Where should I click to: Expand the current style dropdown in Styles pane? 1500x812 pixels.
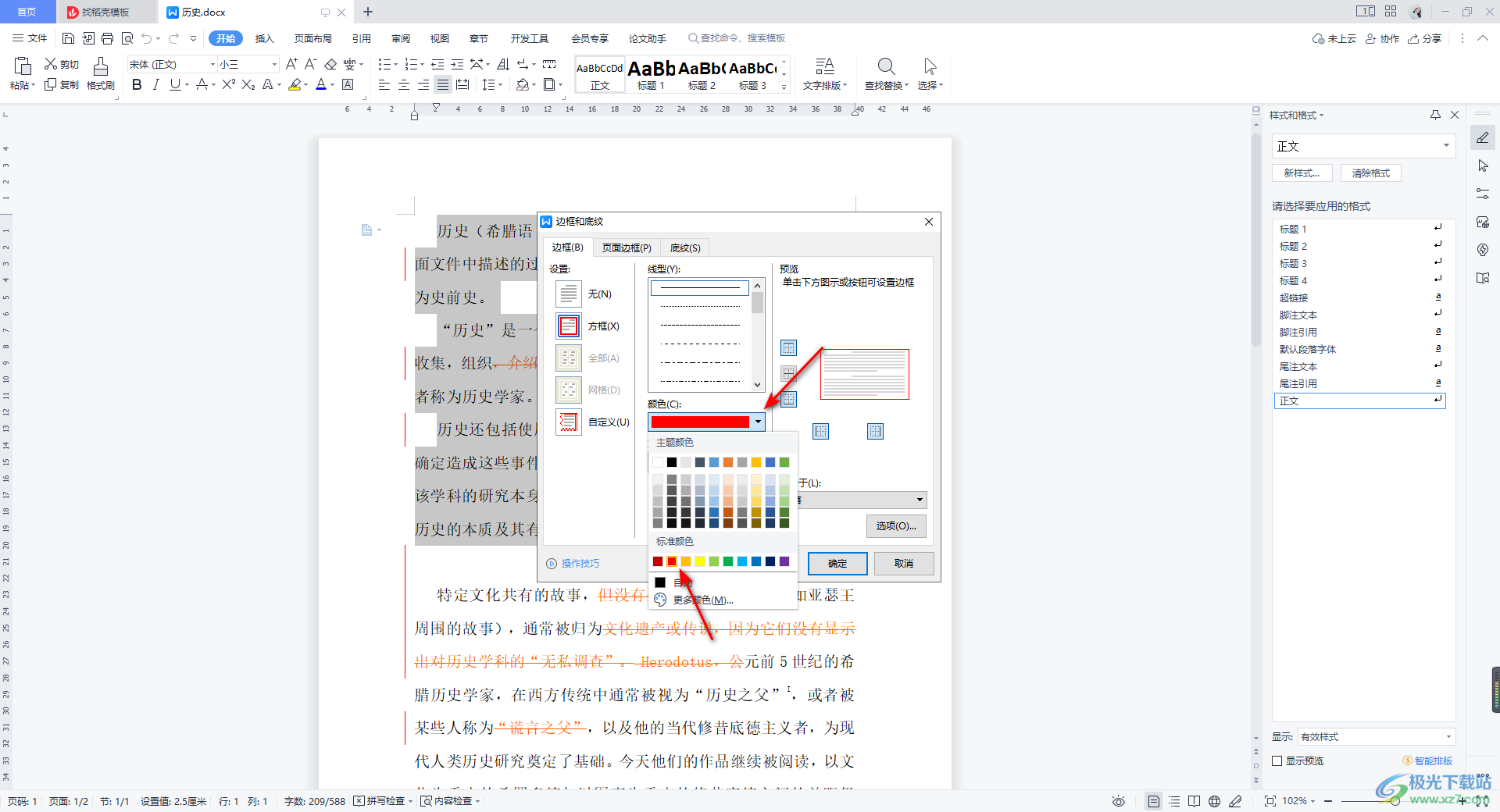click(1446, 145)
